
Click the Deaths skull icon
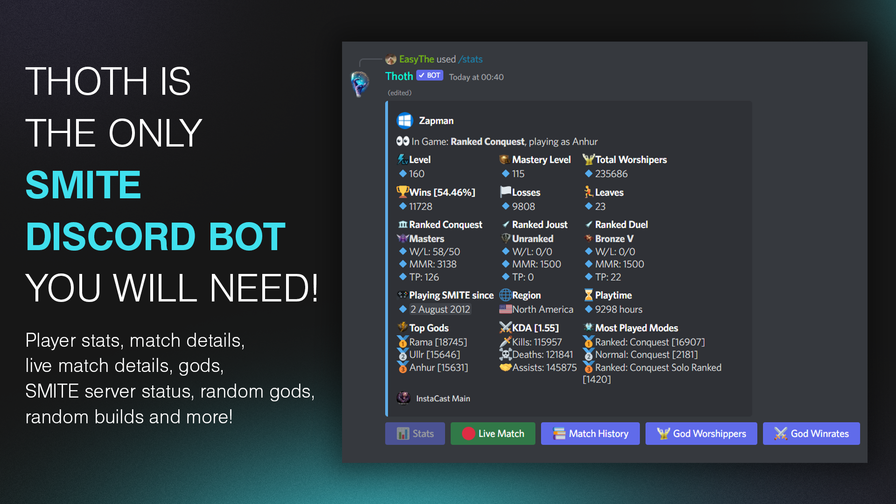coord(505,354)
